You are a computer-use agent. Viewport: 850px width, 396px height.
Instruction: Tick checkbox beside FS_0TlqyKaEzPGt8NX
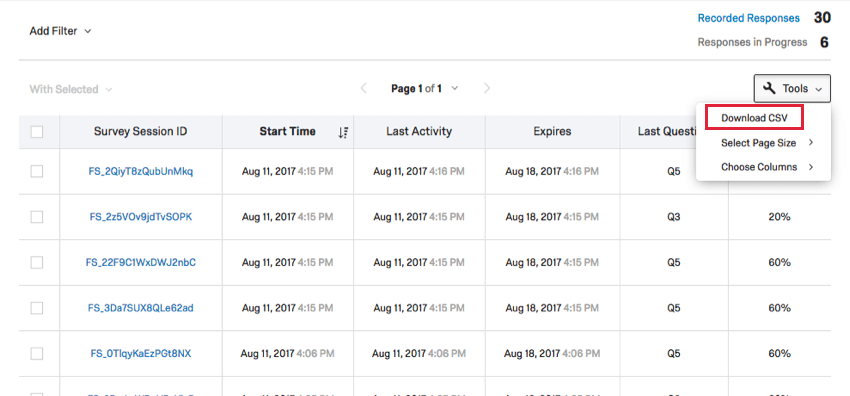(x=37, y=354)
